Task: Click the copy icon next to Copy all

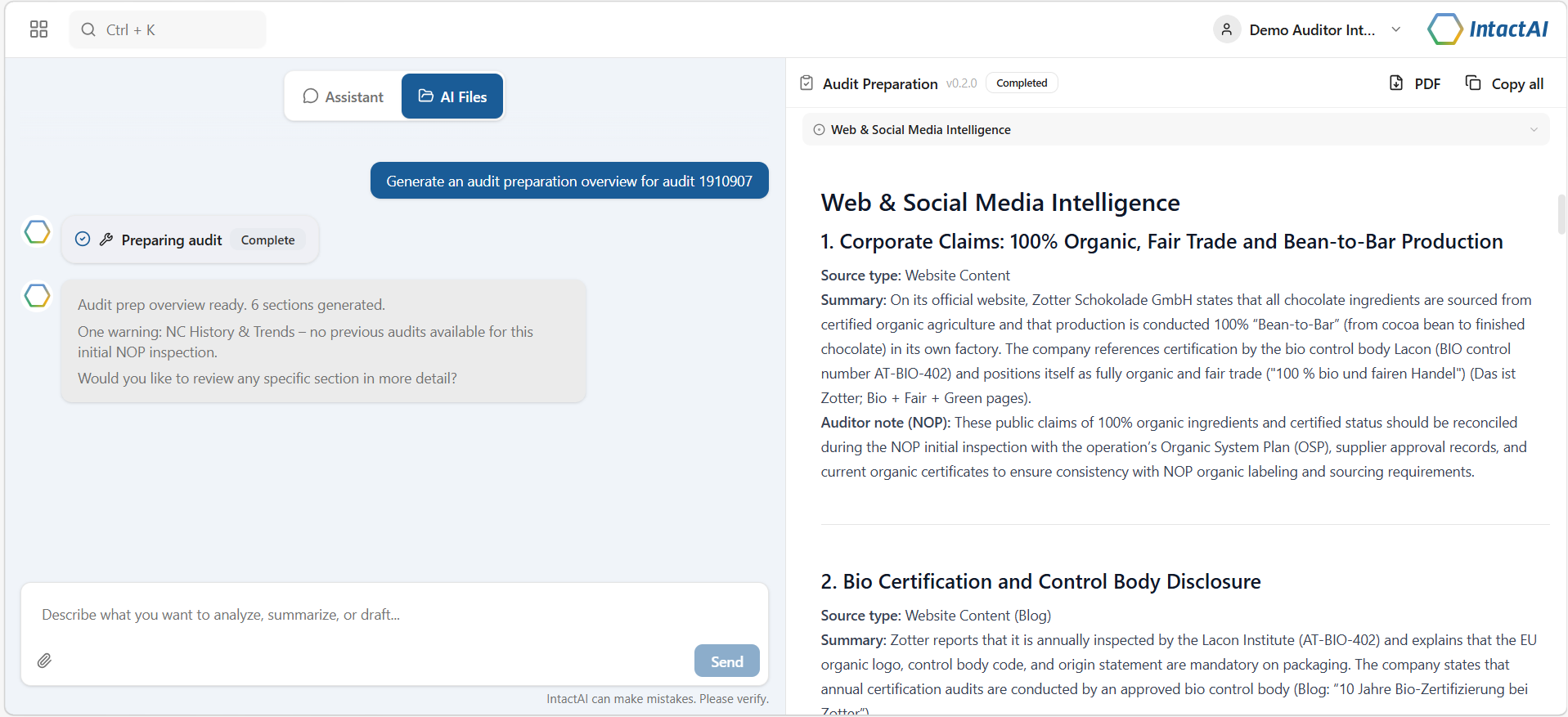Action: point(1473,83)
